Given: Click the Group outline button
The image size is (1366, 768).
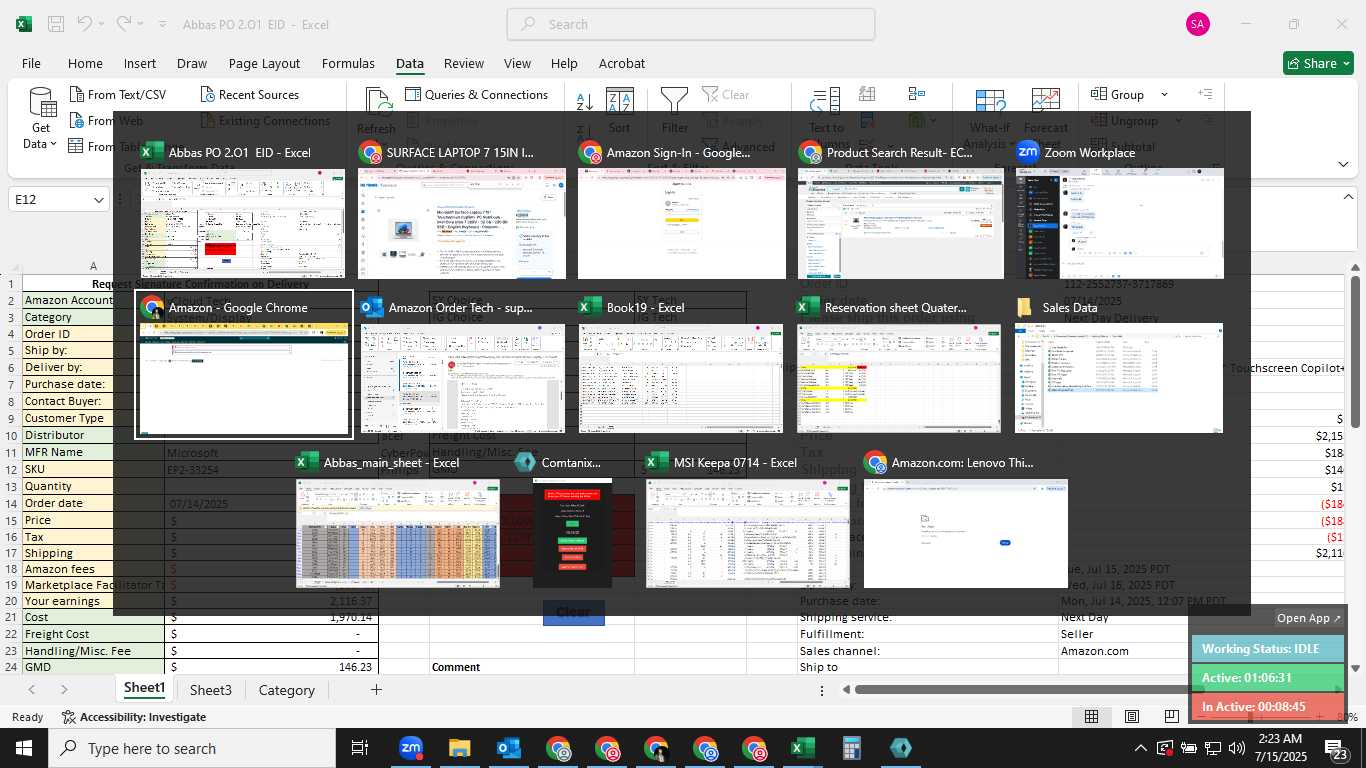Looking at the screenshot, I should point(1118,94).
